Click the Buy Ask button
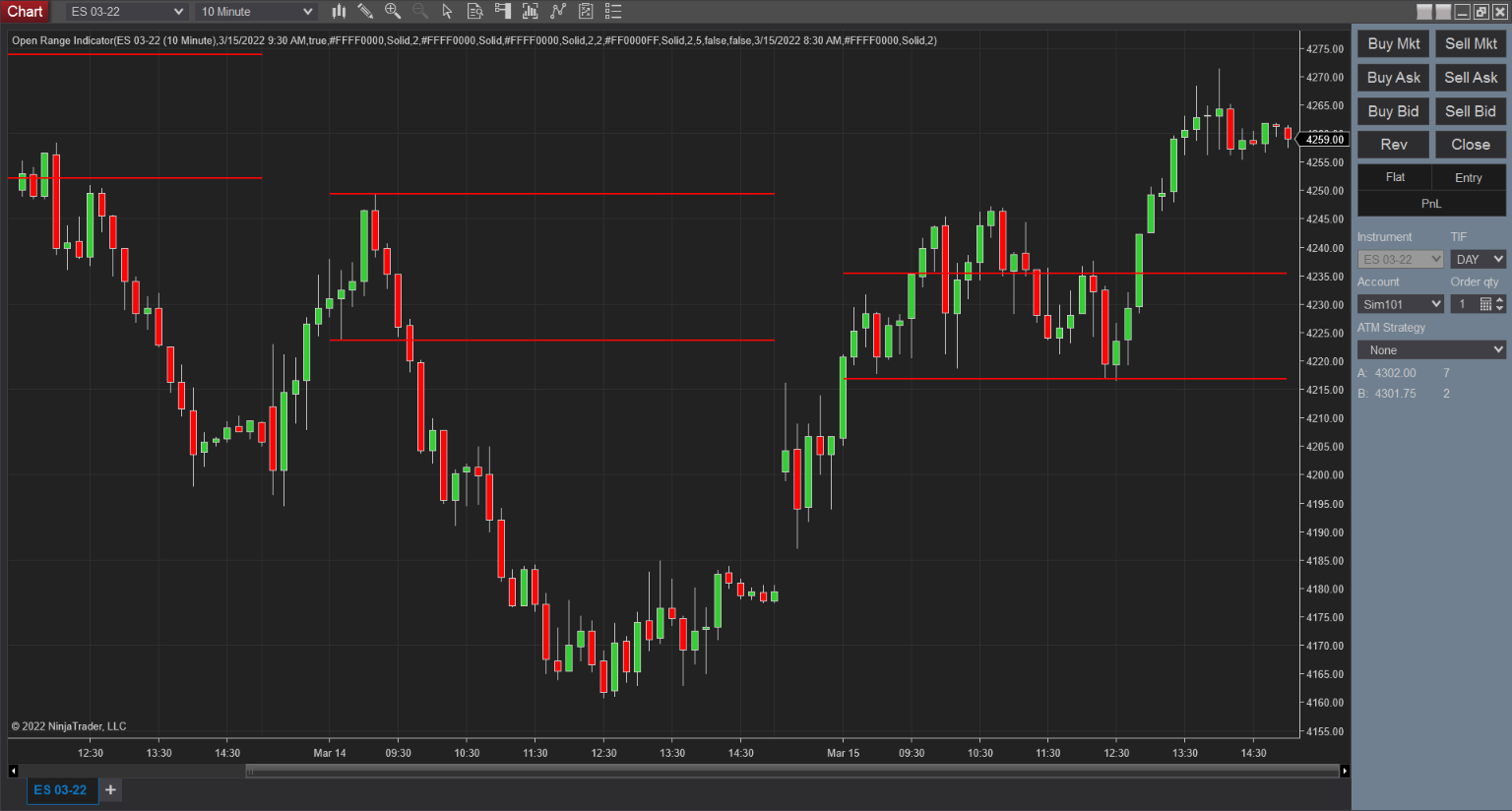Image resolution: width=1512 pixels, height=811 pixels. 1394,78
